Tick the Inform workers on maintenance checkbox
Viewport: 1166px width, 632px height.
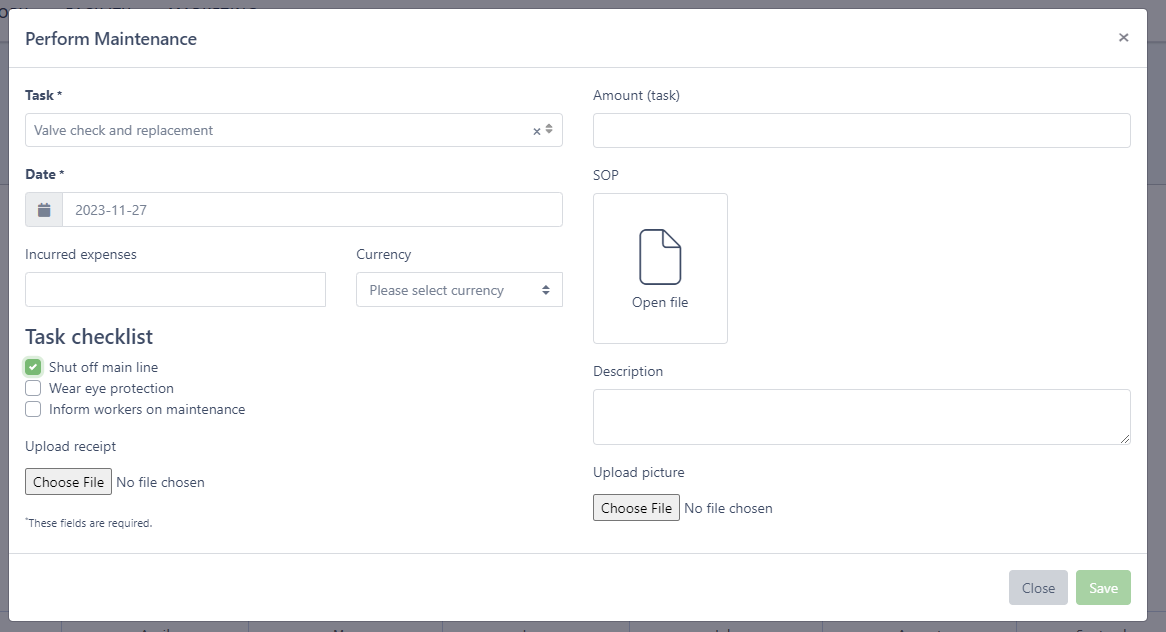33,409
